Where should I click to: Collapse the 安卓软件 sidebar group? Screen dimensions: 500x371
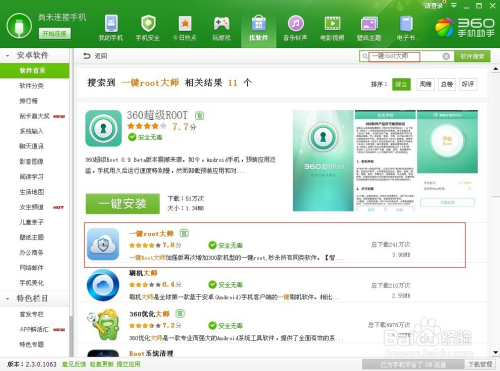coord(8,56)
